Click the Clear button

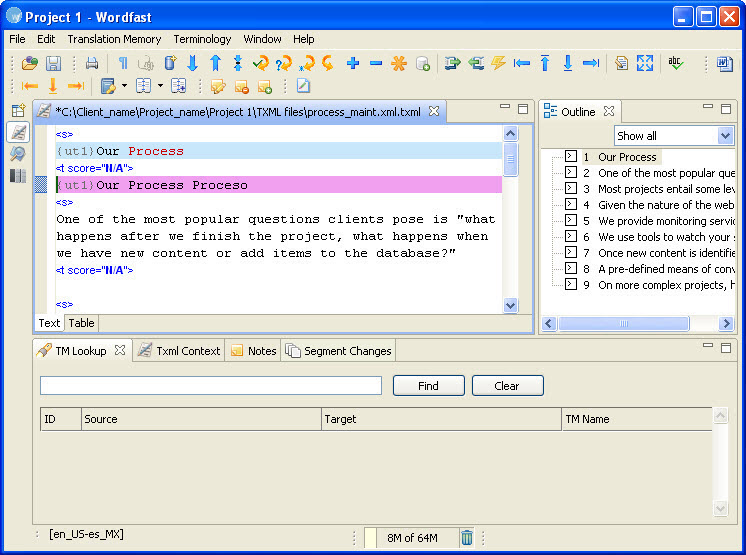click(507, 386)
